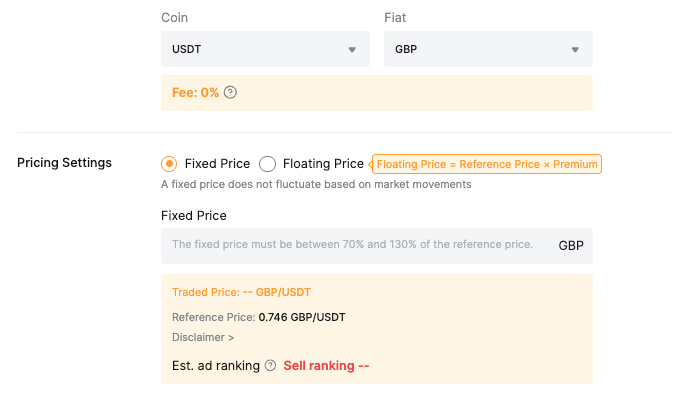Open the Disclaimer link
The width and height of the screenshot is (693, 401).
[203, 338]
